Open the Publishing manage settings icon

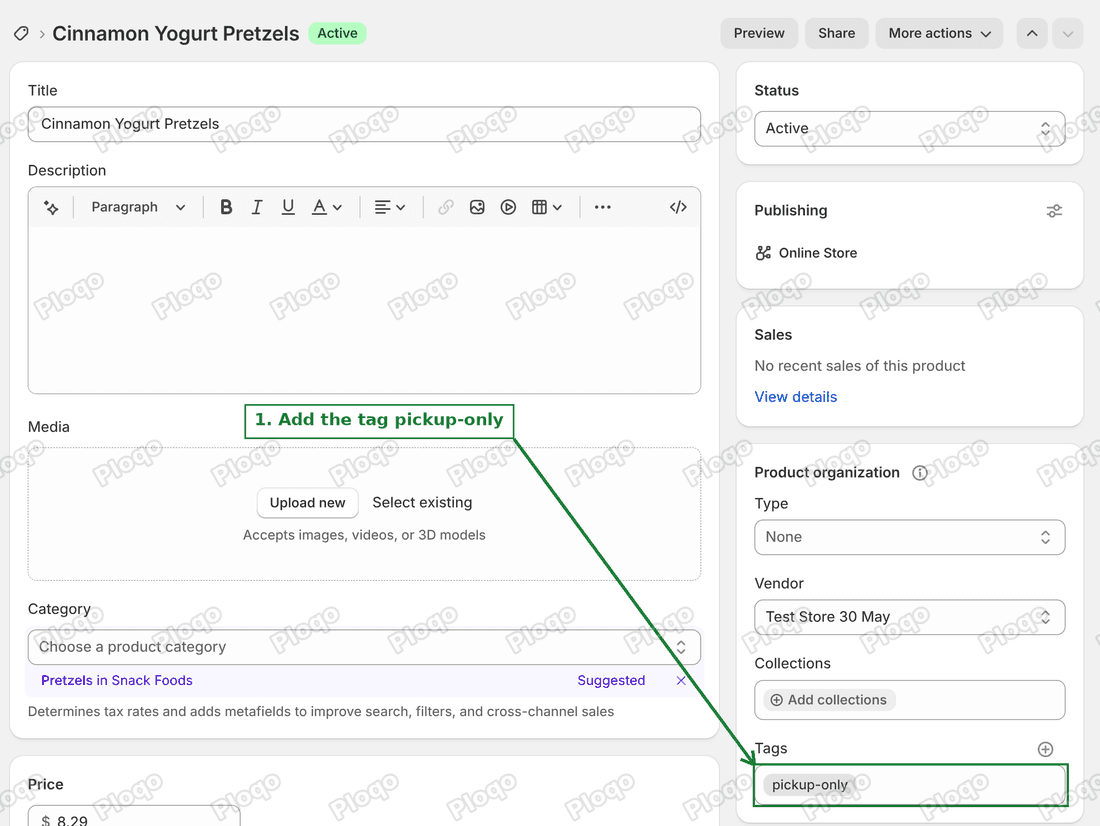1054,211
